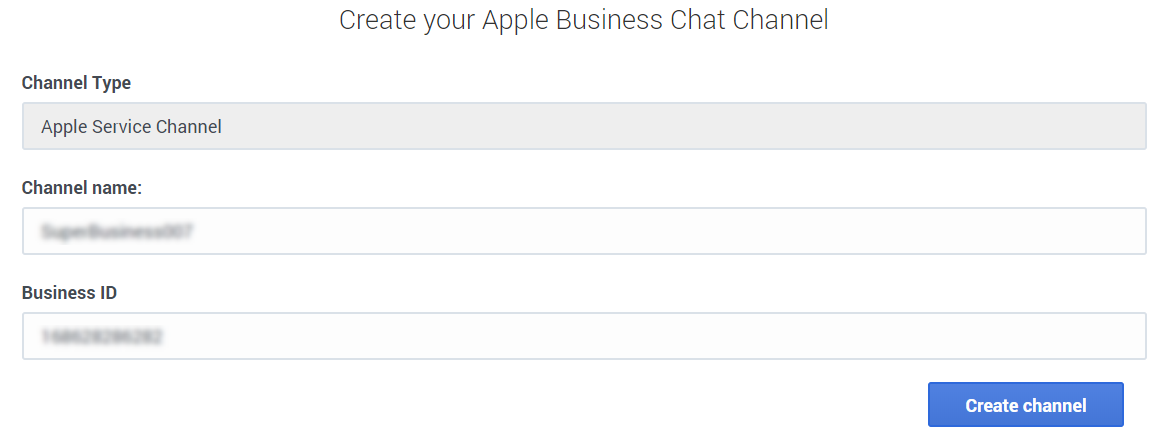
Task: Click the blurred channel name value
Action: [x=117, y=232]
